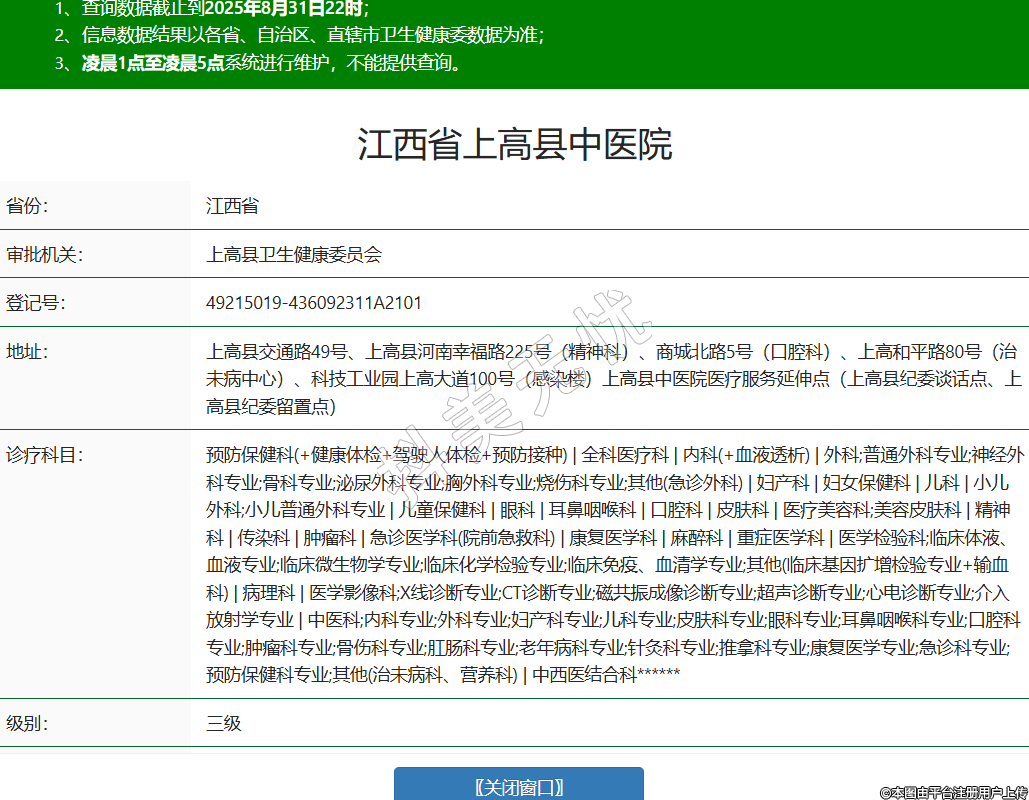Click the hospital title 江西省上高县中医院
The width and height of the screenshot is (1029, 800).
tap(514, 145)
